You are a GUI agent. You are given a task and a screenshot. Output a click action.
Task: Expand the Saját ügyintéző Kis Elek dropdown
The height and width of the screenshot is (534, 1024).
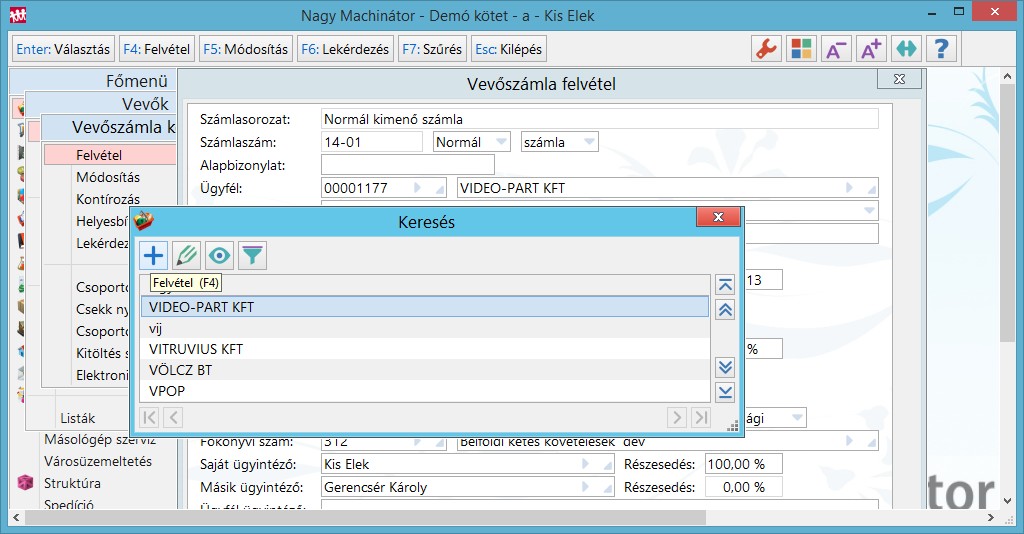point(605,464)
